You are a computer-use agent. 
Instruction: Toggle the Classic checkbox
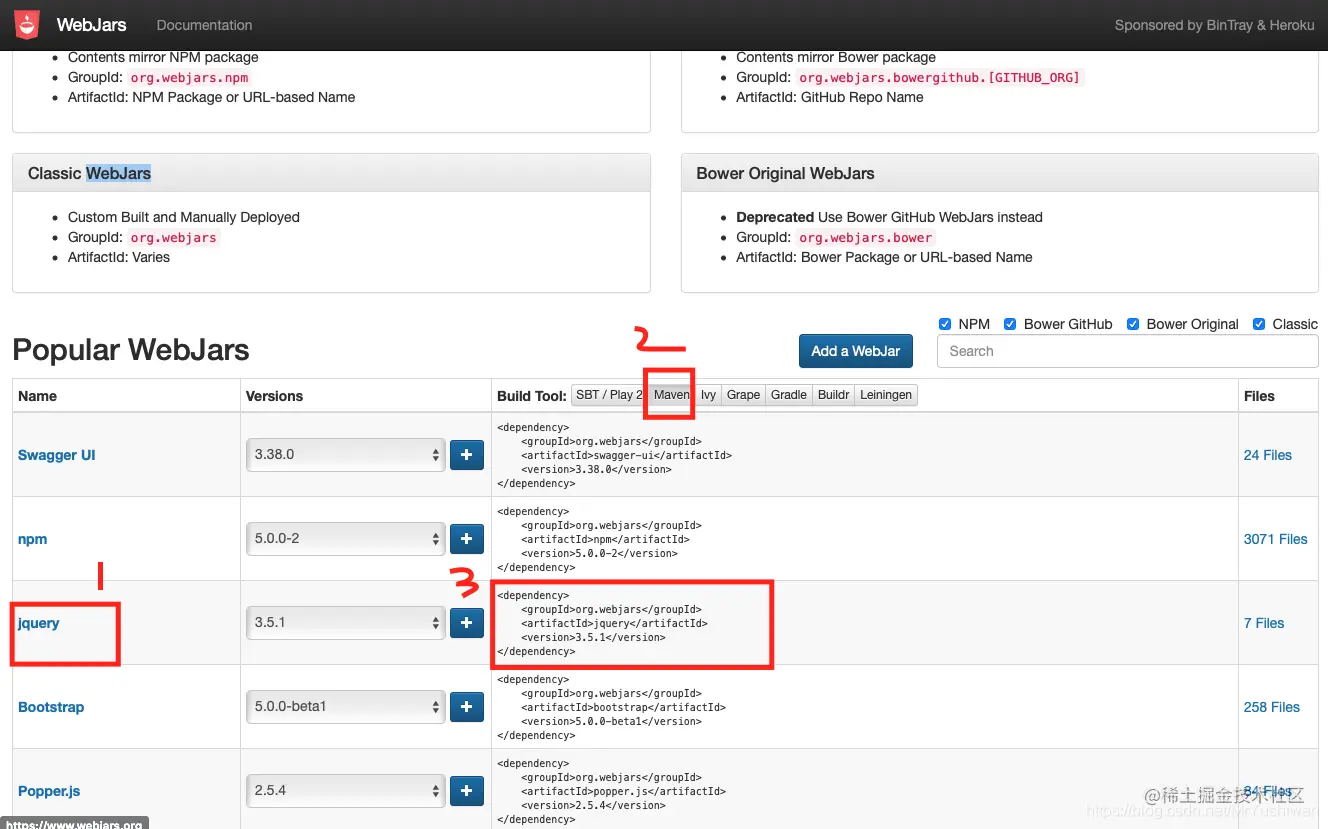click(x=1259, y=324)
